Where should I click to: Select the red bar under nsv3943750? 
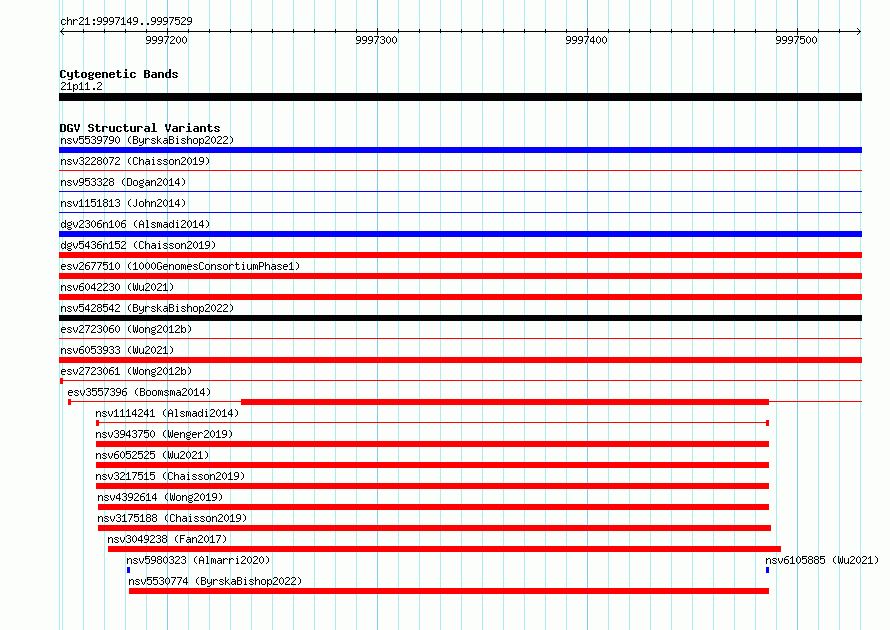[433, 444]
